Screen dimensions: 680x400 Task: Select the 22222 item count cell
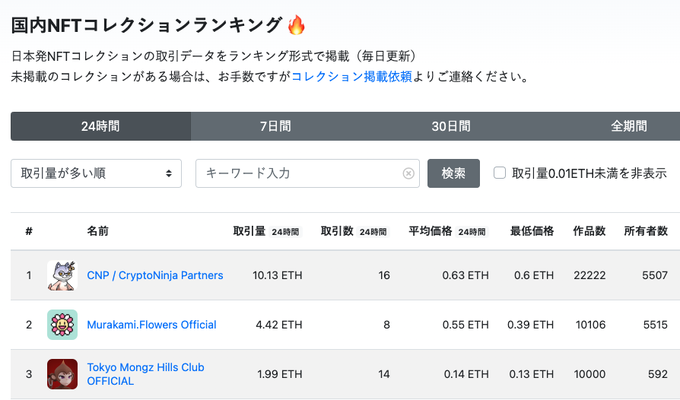(x=590, y=275)
